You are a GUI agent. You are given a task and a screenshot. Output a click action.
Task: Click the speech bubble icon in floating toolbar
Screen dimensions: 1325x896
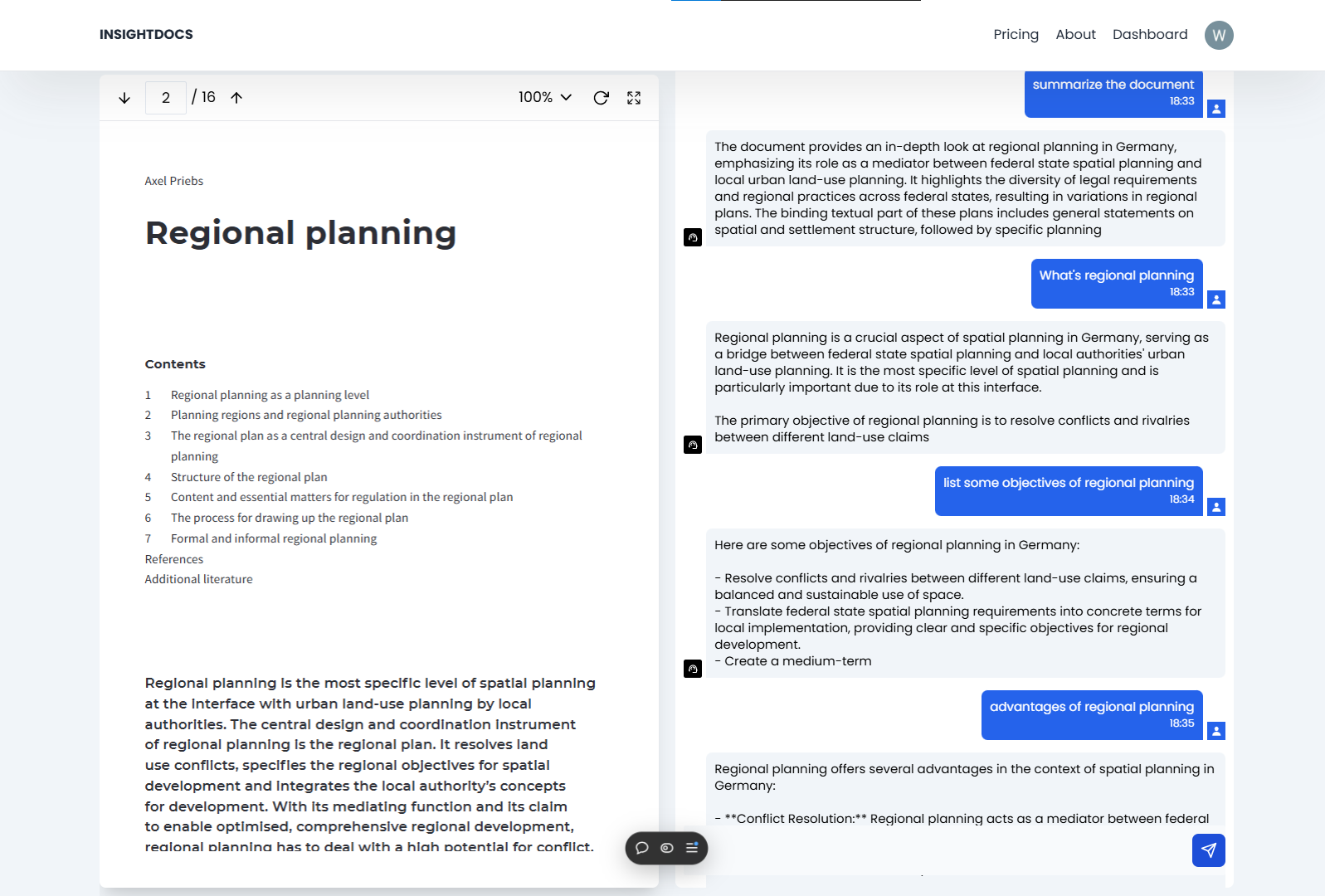(641, 848)
